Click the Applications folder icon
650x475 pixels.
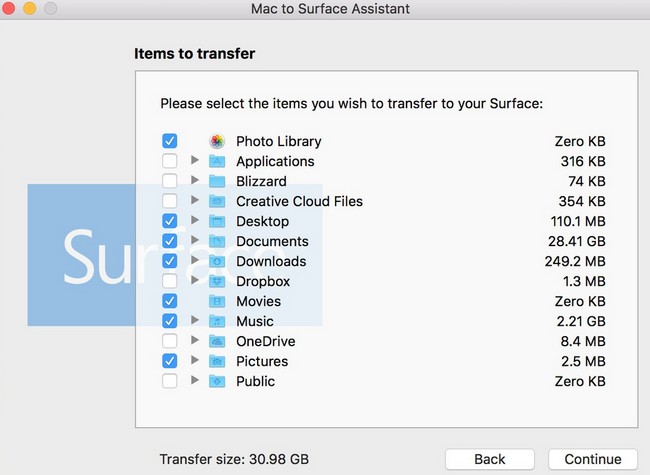pyautogui.click(x=217, y=161)
